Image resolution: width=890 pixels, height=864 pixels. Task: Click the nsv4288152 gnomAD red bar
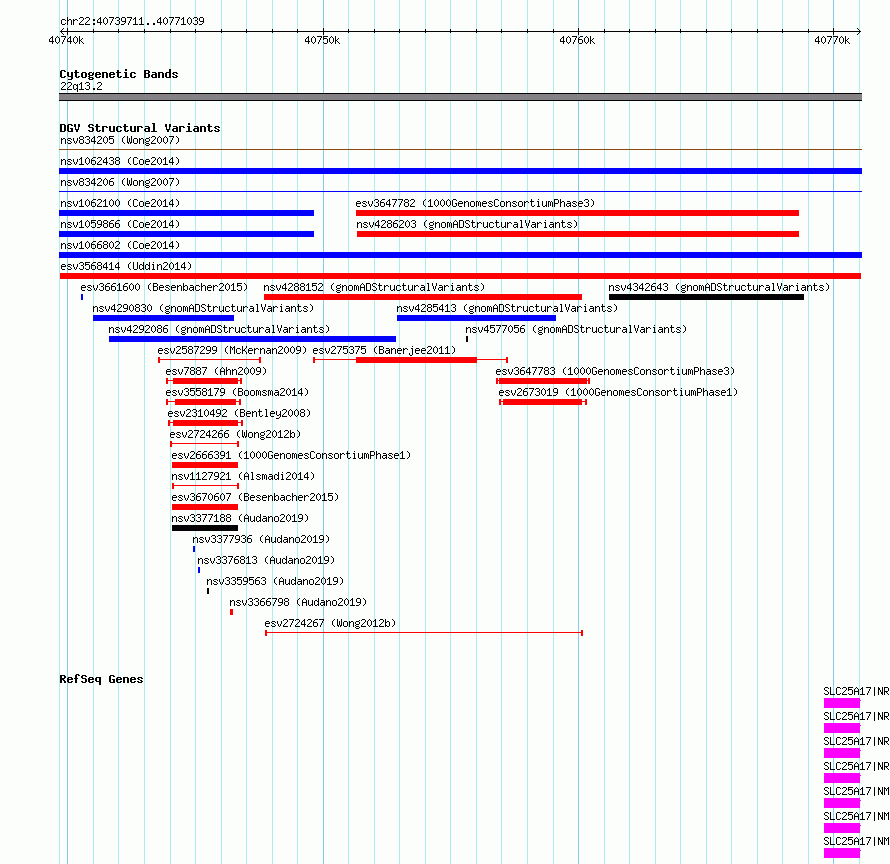[423, 297]
